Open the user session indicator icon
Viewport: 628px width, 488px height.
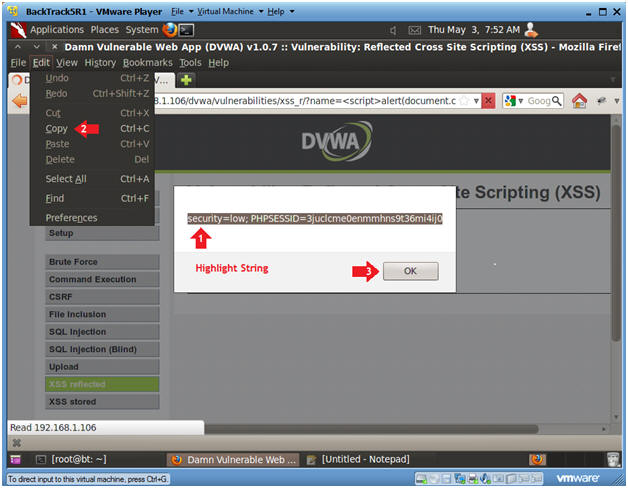click(531, 30)
